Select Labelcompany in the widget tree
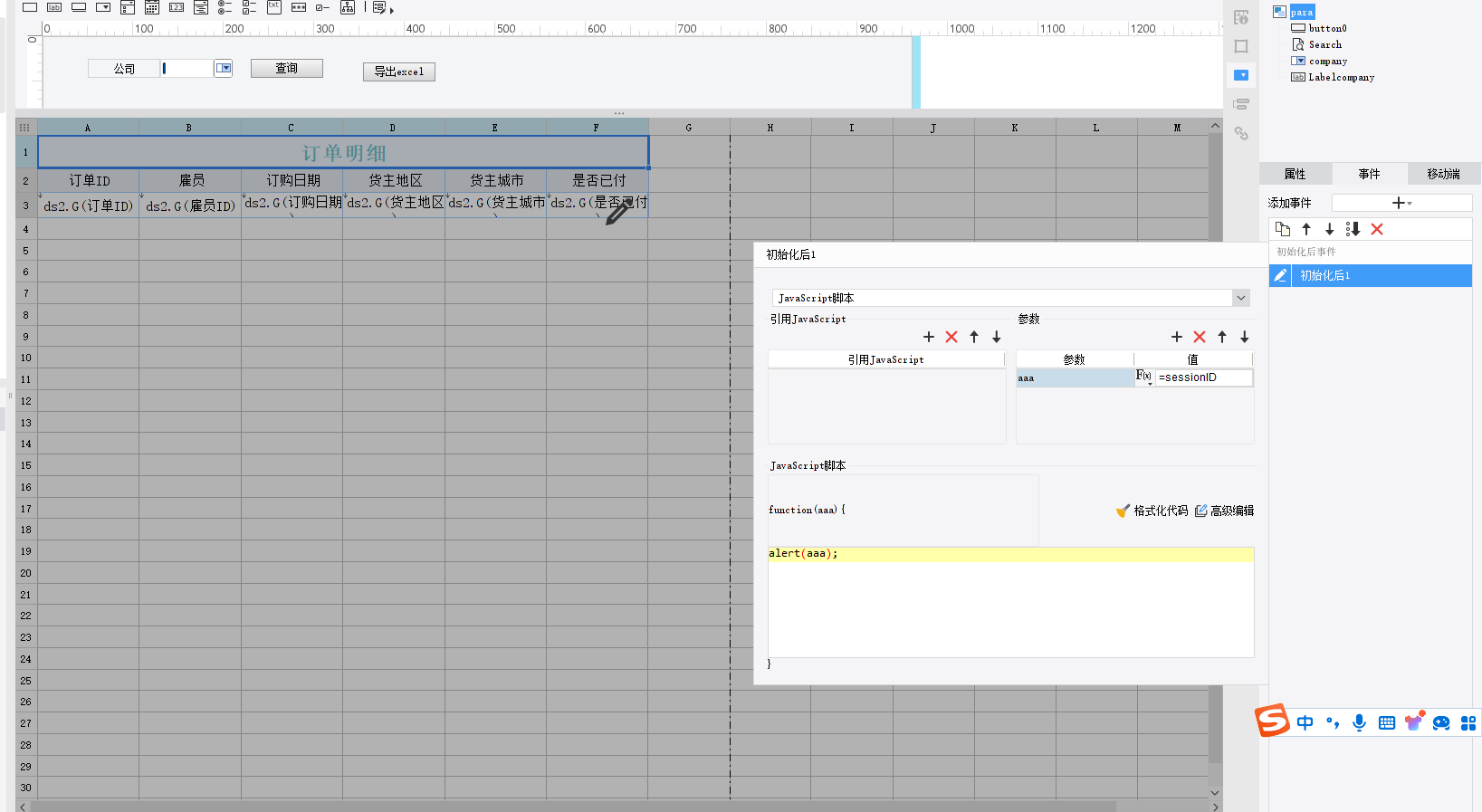 click(1342, 77)
